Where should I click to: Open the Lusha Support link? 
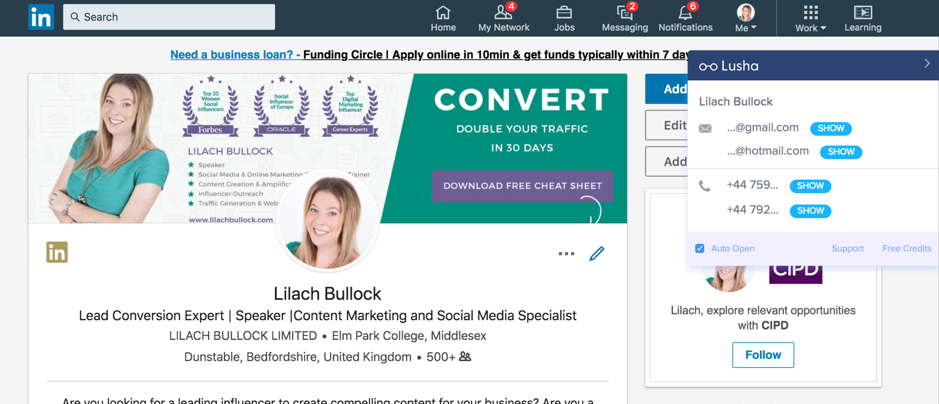tap(847, 248)
